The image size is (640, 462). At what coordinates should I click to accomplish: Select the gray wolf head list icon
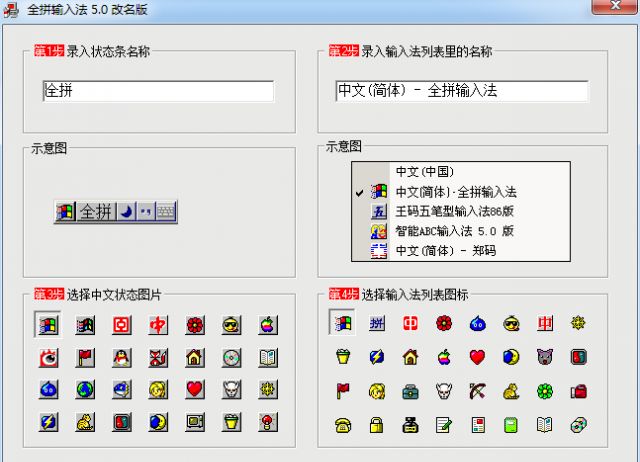(545, 357)
